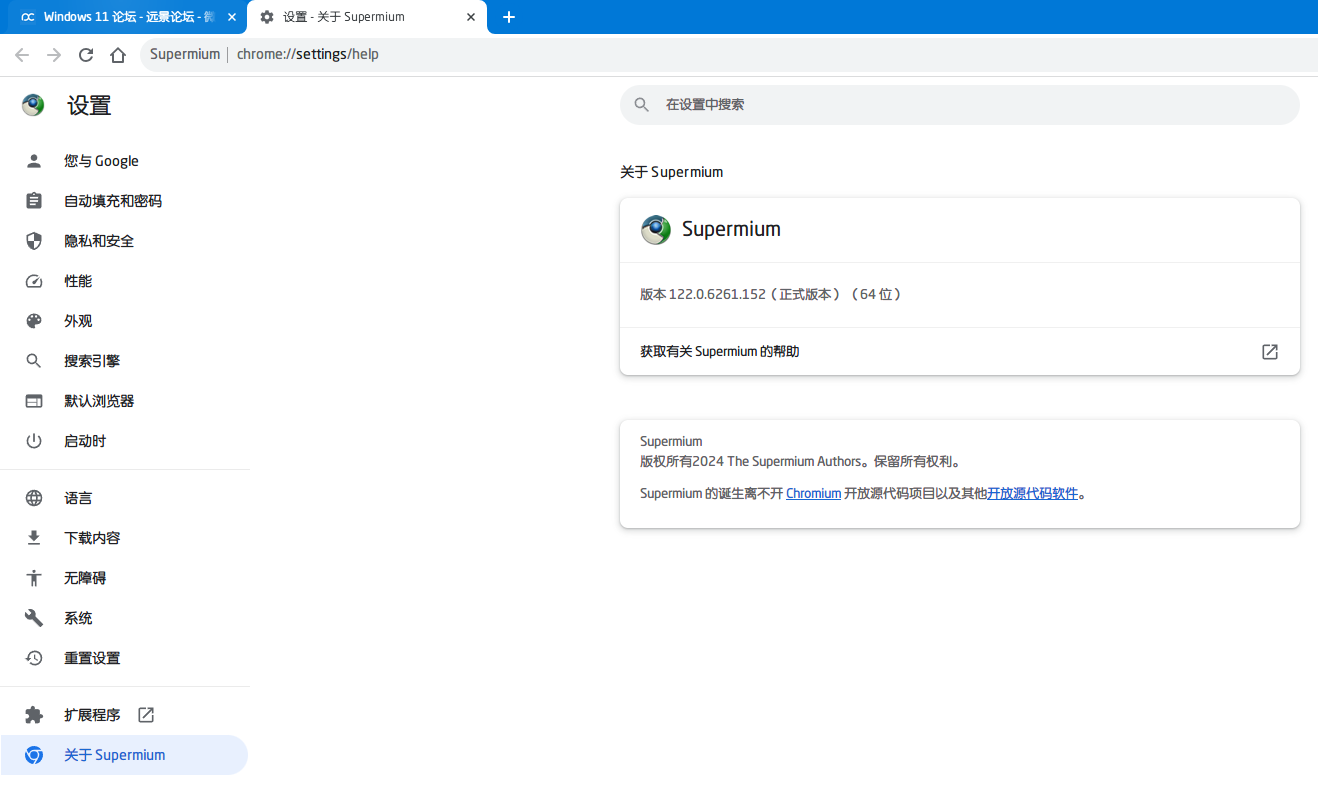Screen dimensions: 1318x791
Task: Select the Accessibility figure icon
Action: (x=34, y=578)
